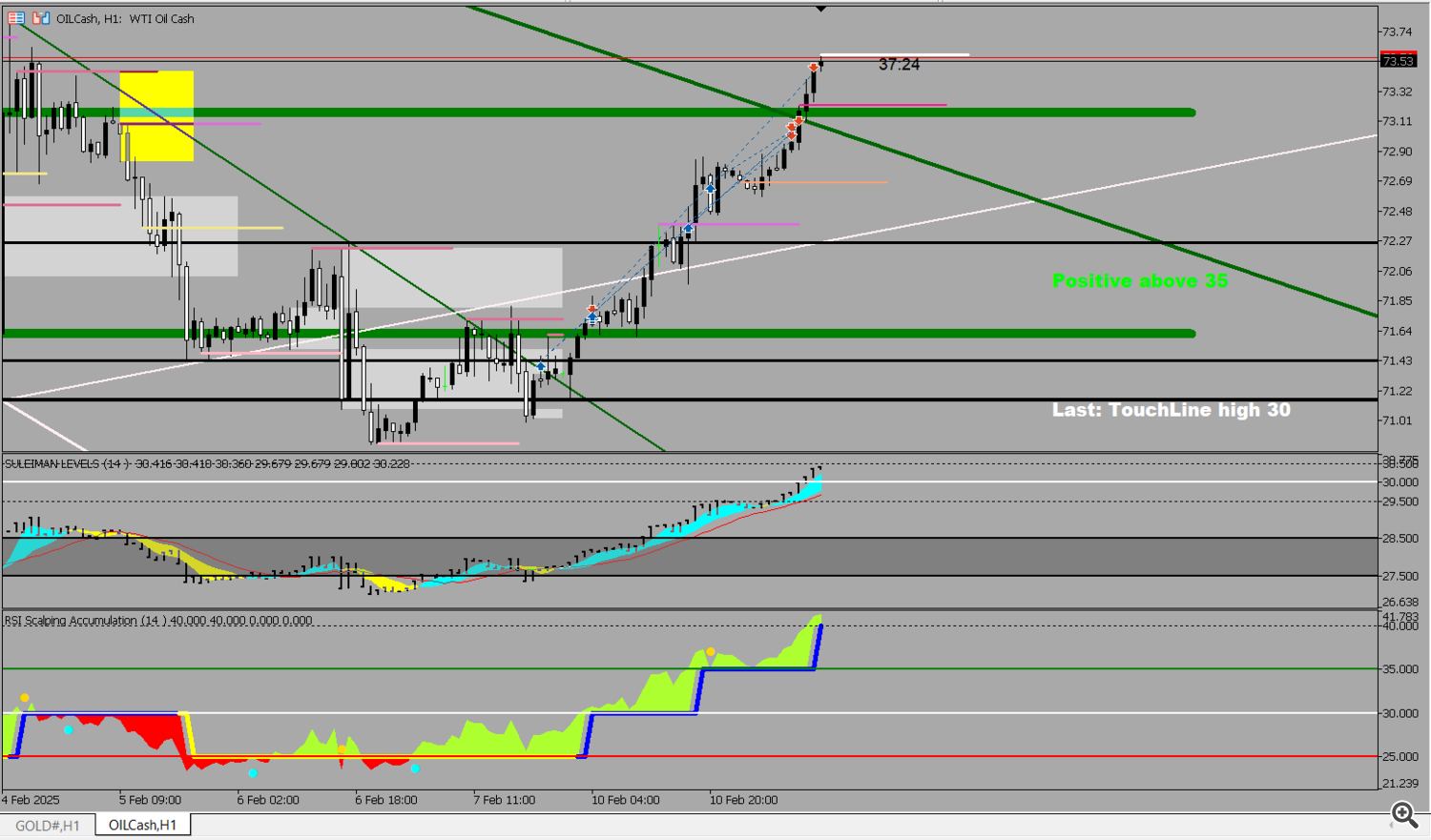The width and height of the screenshot is (1431, 840).
Task: Click the 5 Feb 09:00 time label
Action: (x=150, y=800)
